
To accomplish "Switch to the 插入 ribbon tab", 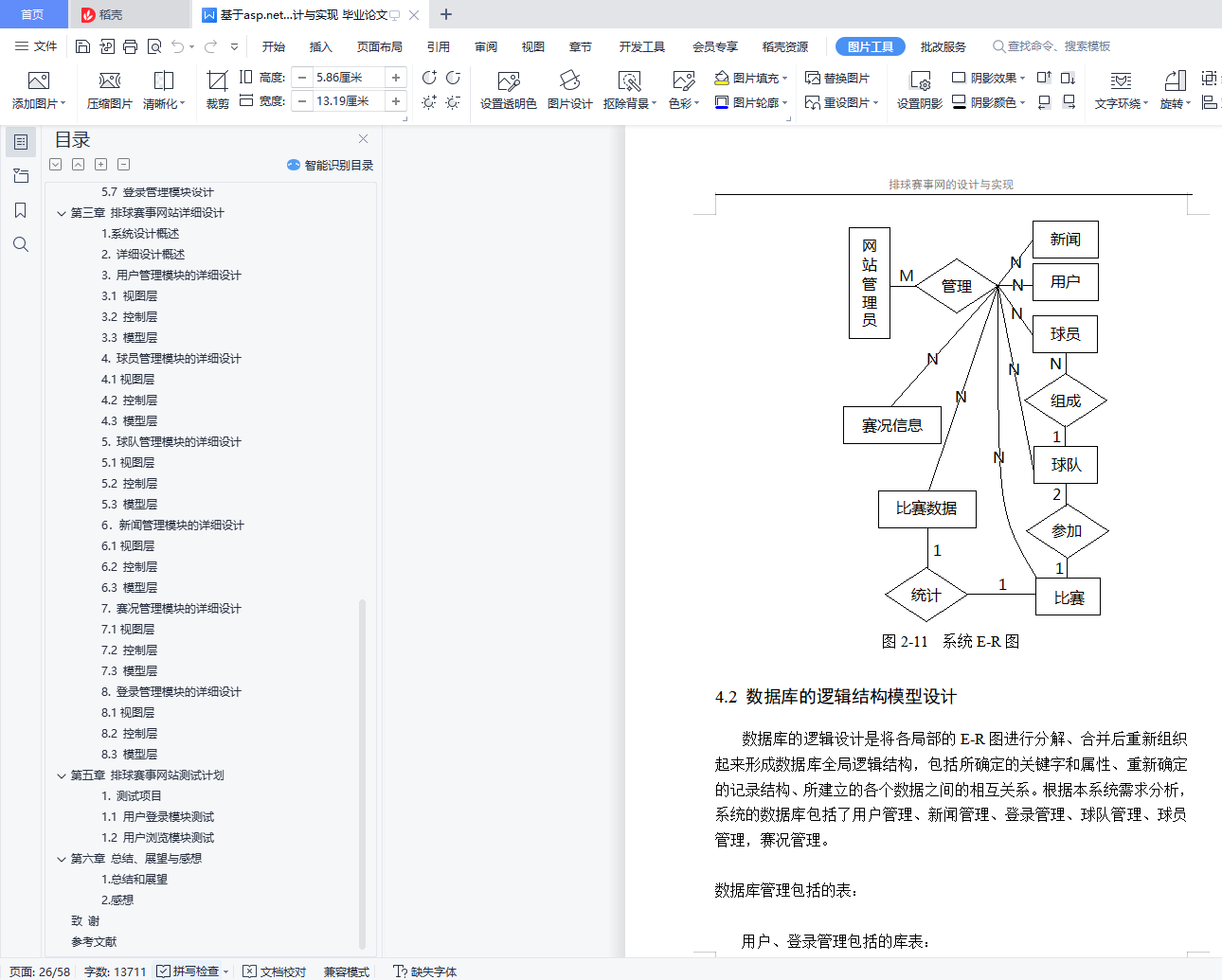I will tap(321, 46).
